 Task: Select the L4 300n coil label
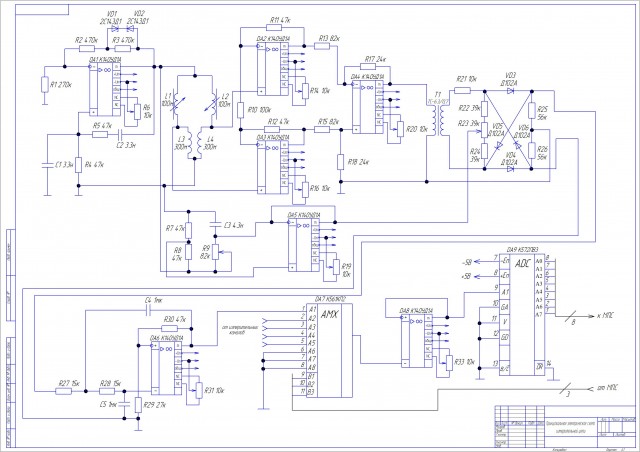pos(210,143)
